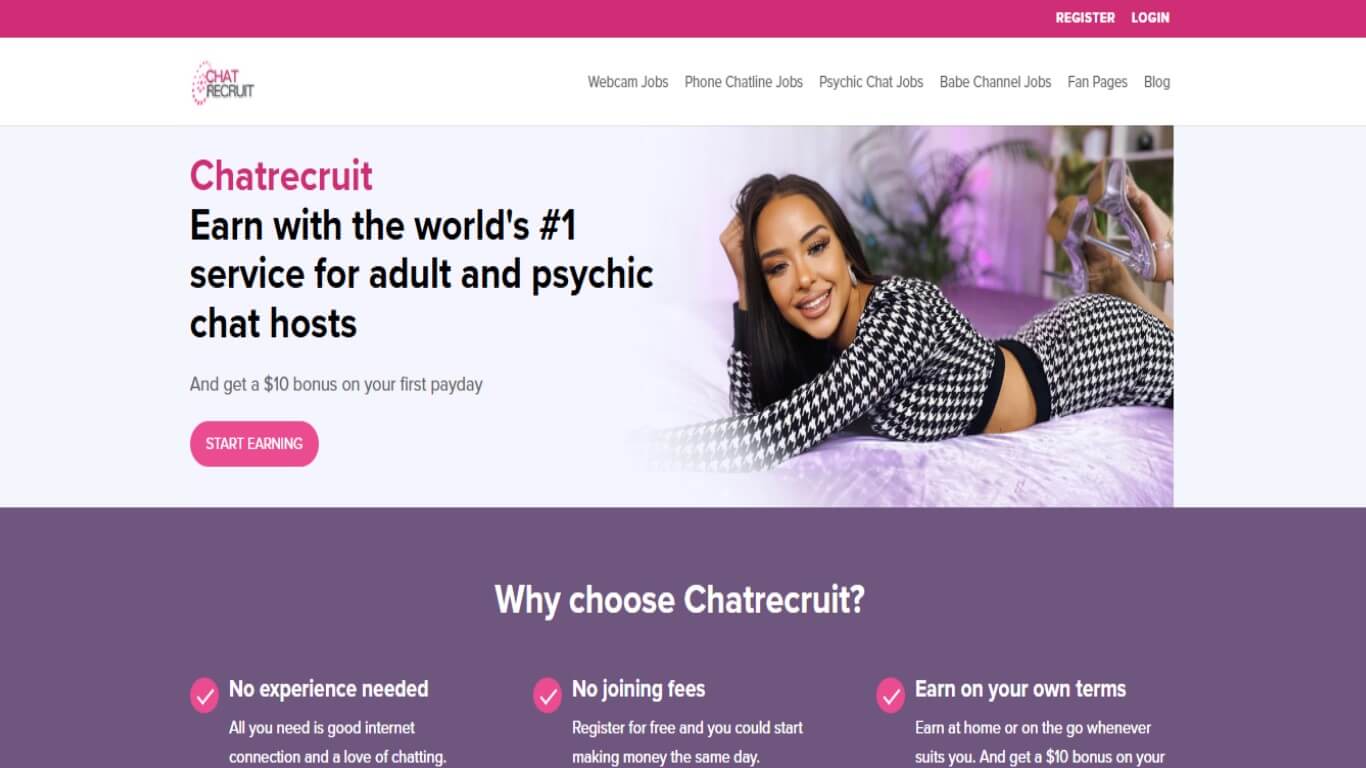Viewport: 1366px width, 768px height.
Task: Click the START EARNING button
Action: 254,444
